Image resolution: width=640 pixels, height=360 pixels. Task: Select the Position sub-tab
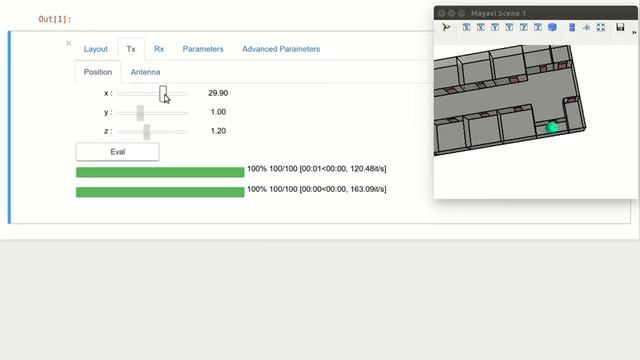(x=98, y=72)
